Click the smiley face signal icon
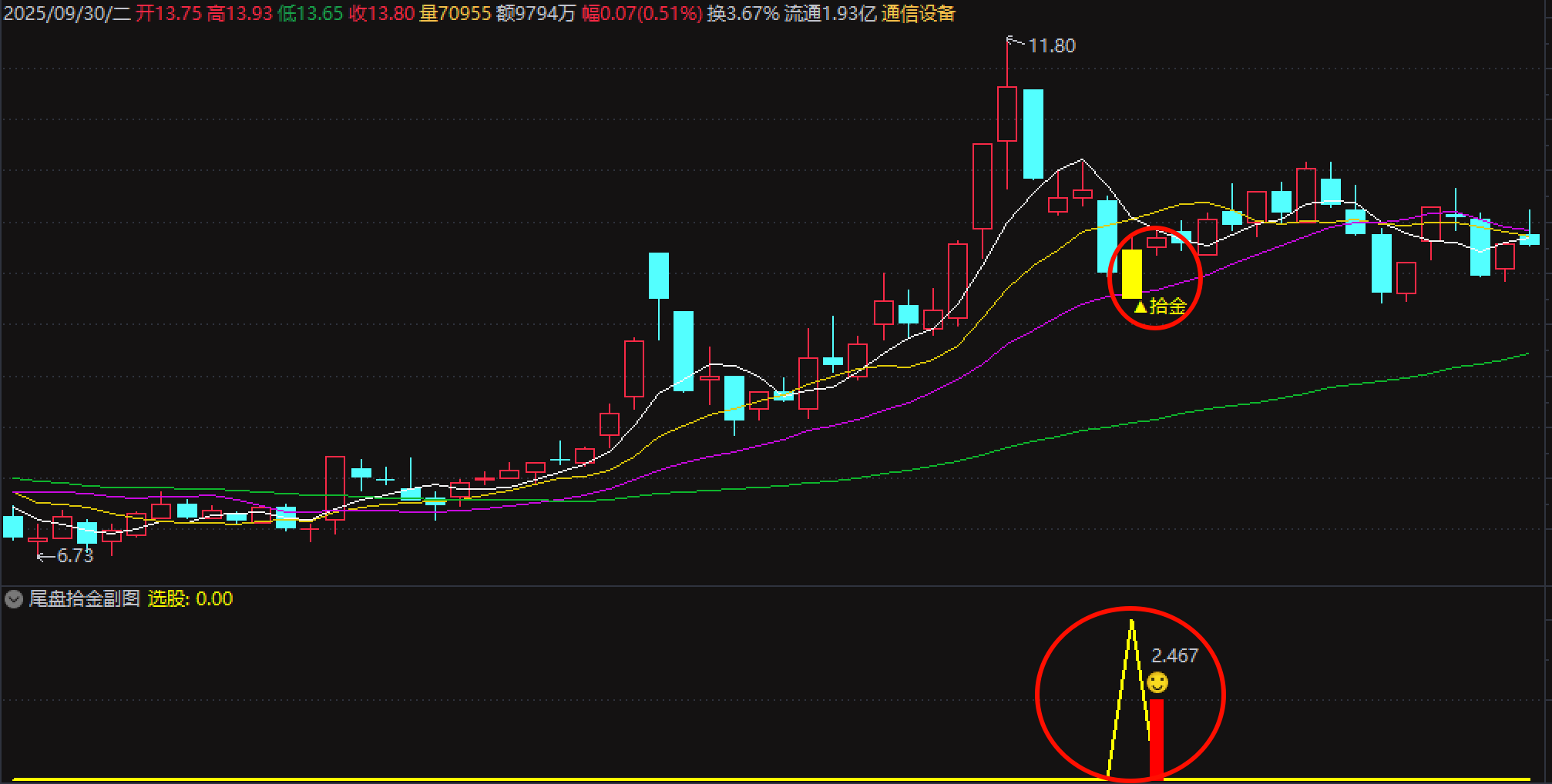 point(1157,682)
